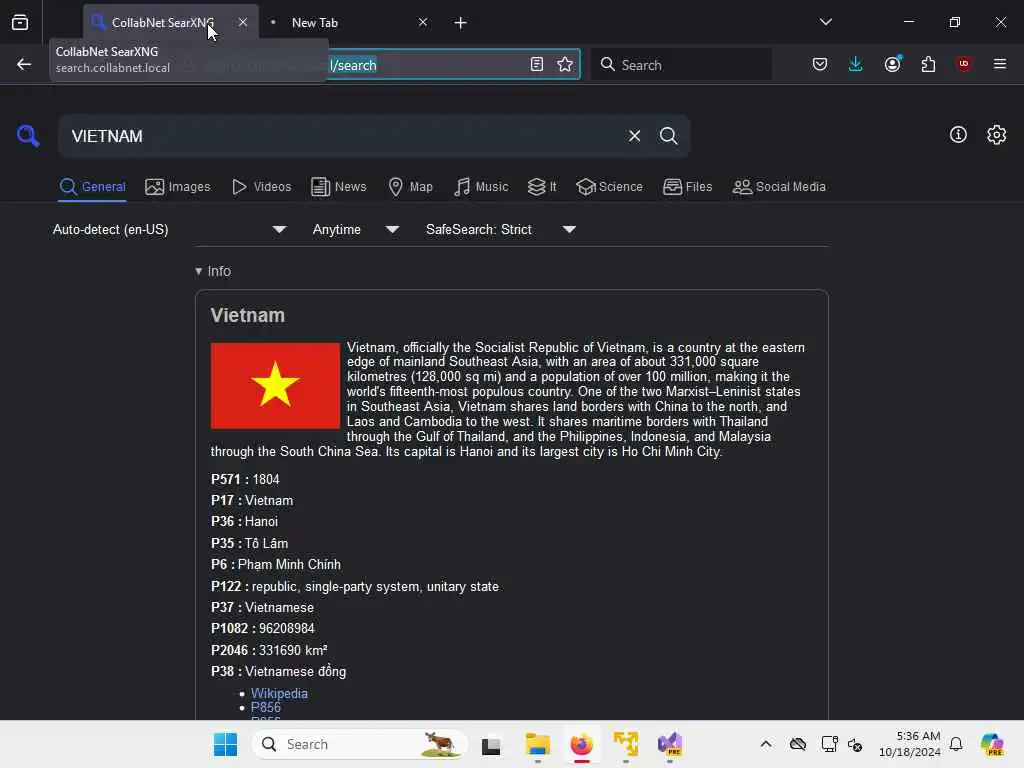Open the Auto-detect (en-US) language dropdown
1024x768 pixels.
[x=169, y=229]
